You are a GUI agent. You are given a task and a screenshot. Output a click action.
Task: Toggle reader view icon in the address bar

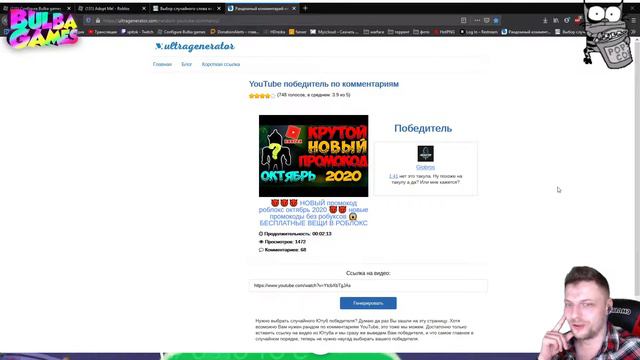point(464,20)
